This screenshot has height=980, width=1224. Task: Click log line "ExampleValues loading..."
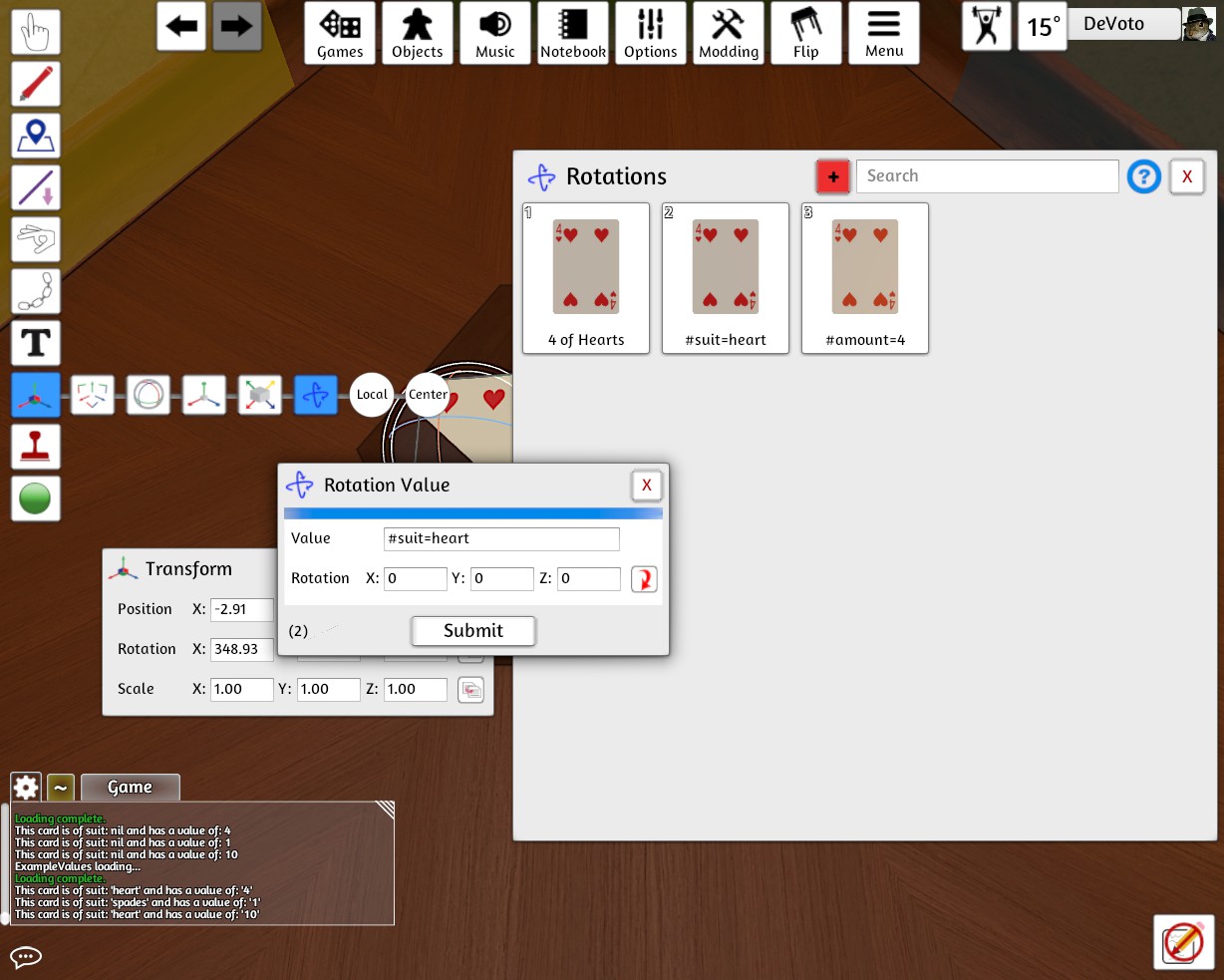[x=78, y=866]
